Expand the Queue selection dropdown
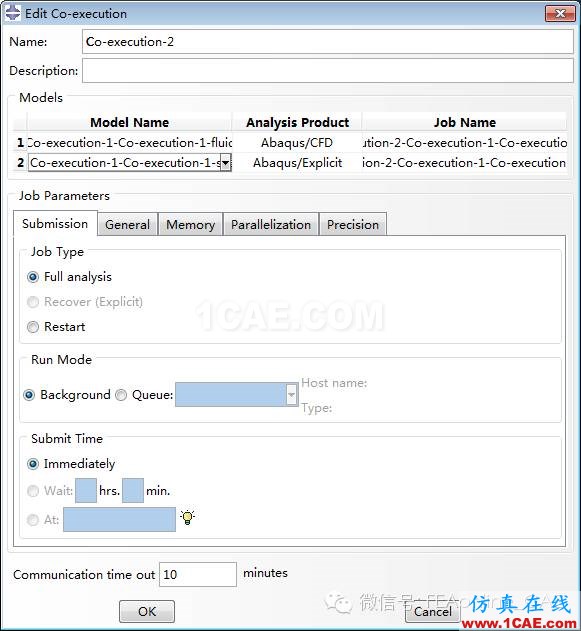This screenshot has width=581, height=631. pos(292,395)
